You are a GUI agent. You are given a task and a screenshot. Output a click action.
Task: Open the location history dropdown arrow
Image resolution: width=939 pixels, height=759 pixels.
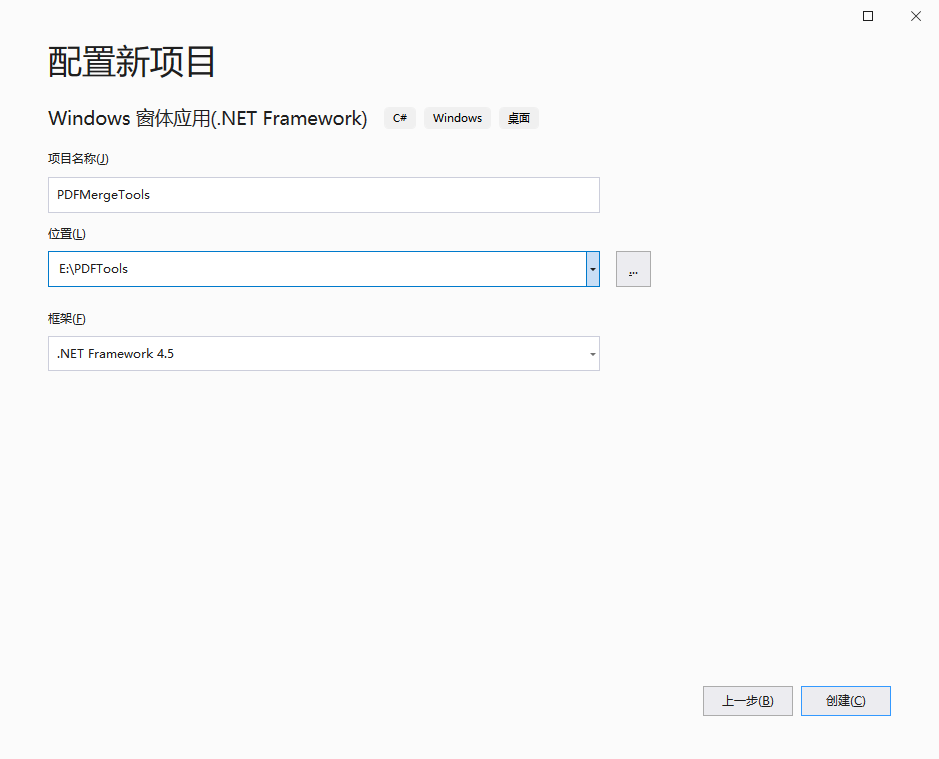click(x=593, y=269)
